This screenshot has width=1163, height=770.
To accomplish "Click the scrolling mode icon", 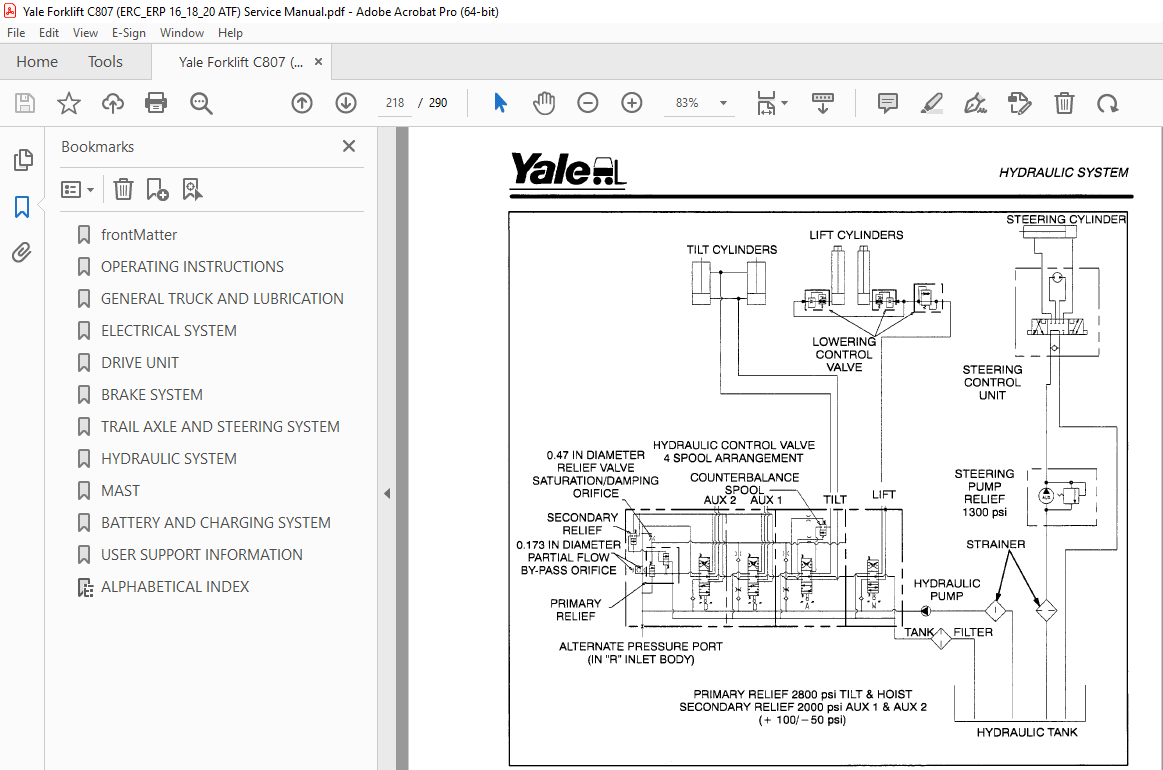I will [x=823, y=103].
